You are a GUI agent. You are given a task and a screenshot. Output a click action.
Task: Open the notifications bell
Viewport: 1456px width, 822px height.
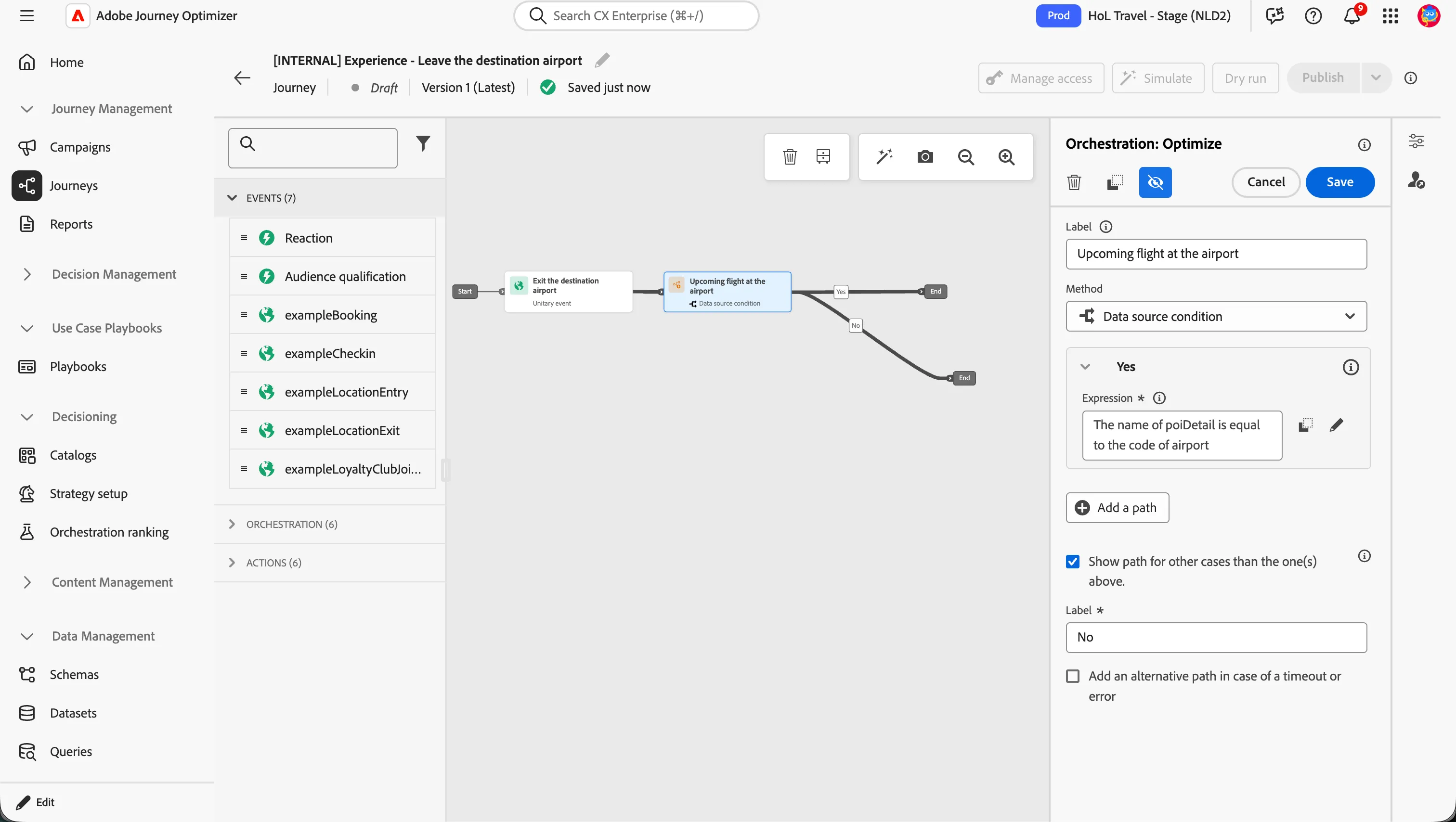[1352, 16]
